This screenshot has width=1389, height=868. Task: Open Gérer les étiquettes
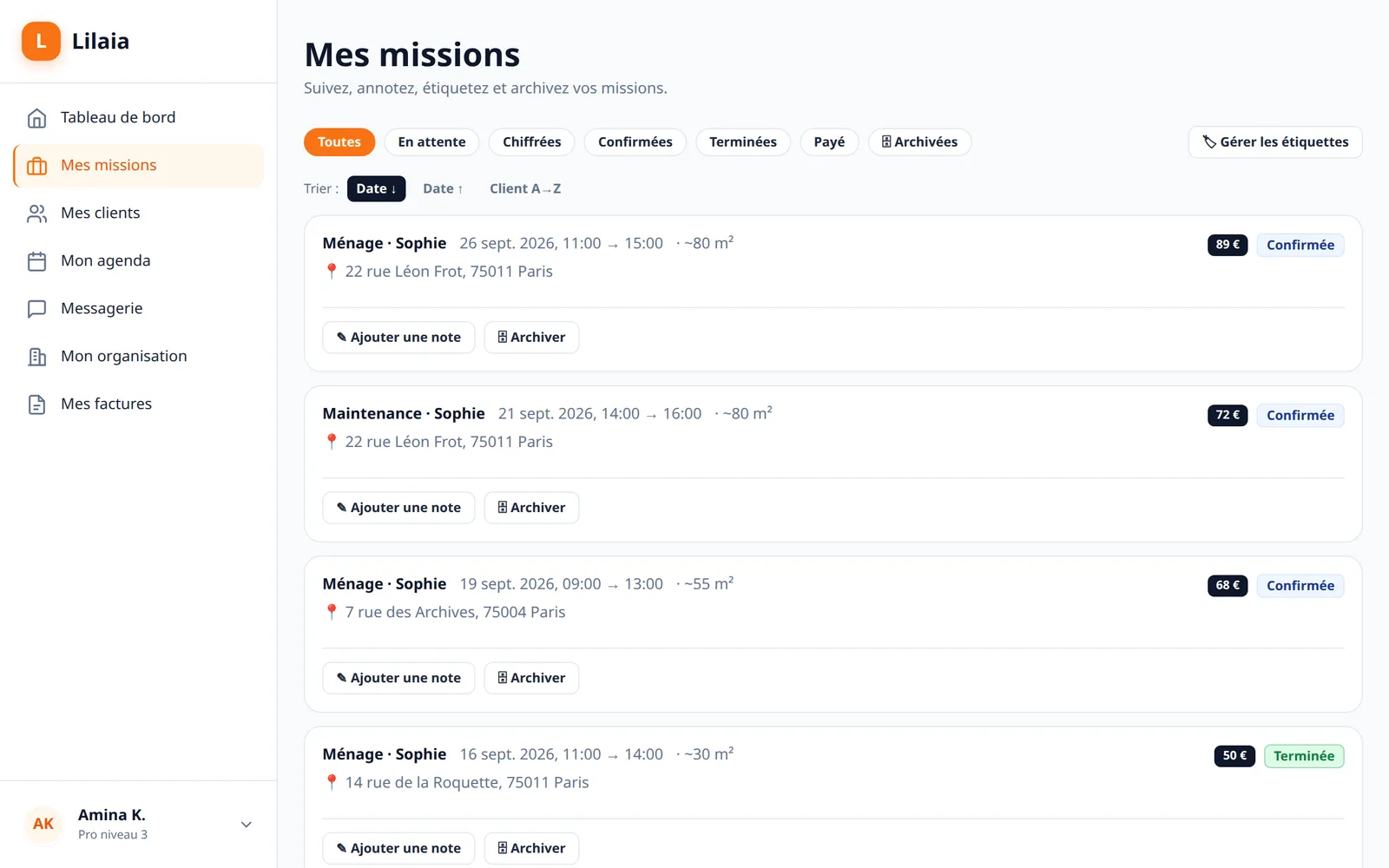click(1275, 142)
